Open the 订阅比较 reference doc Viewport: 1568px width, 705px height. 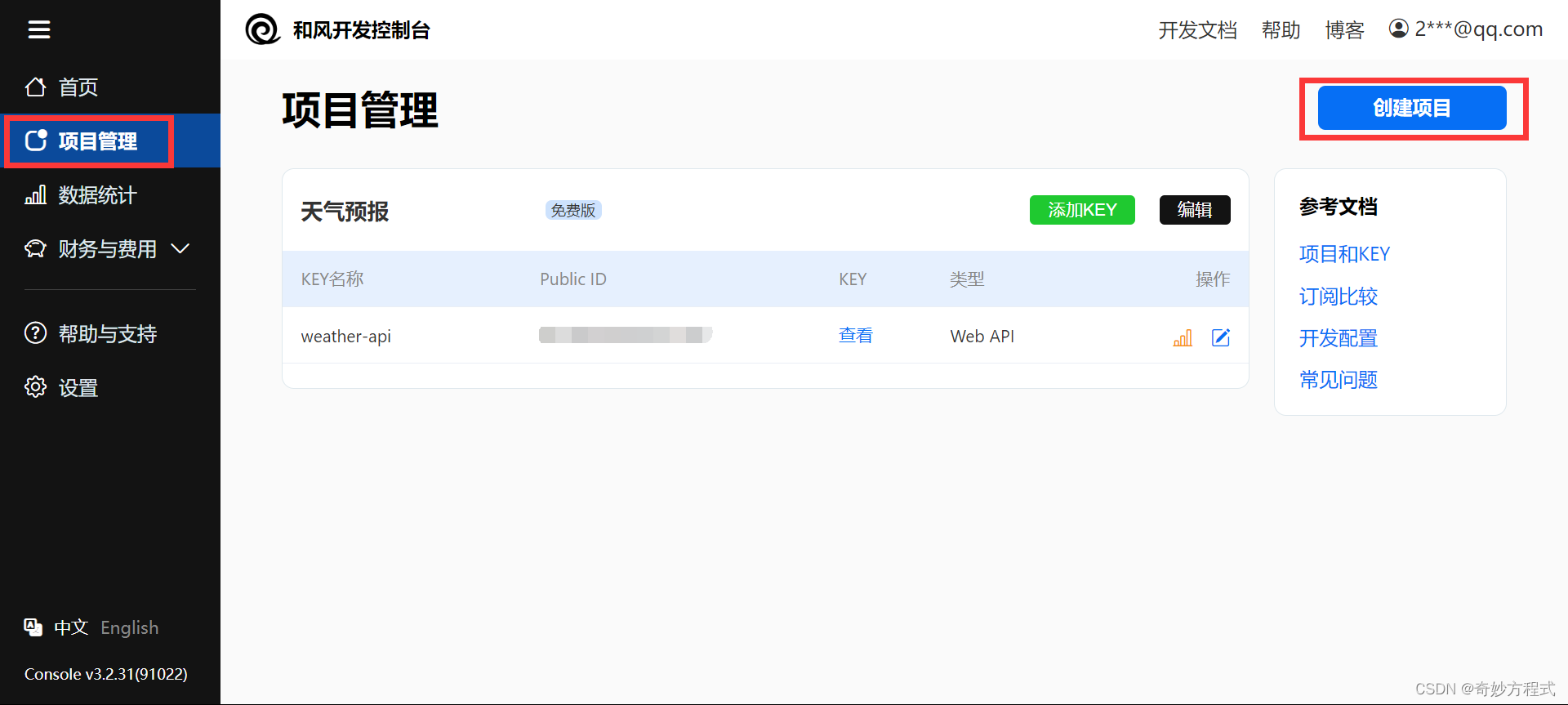coord(1339,297)
